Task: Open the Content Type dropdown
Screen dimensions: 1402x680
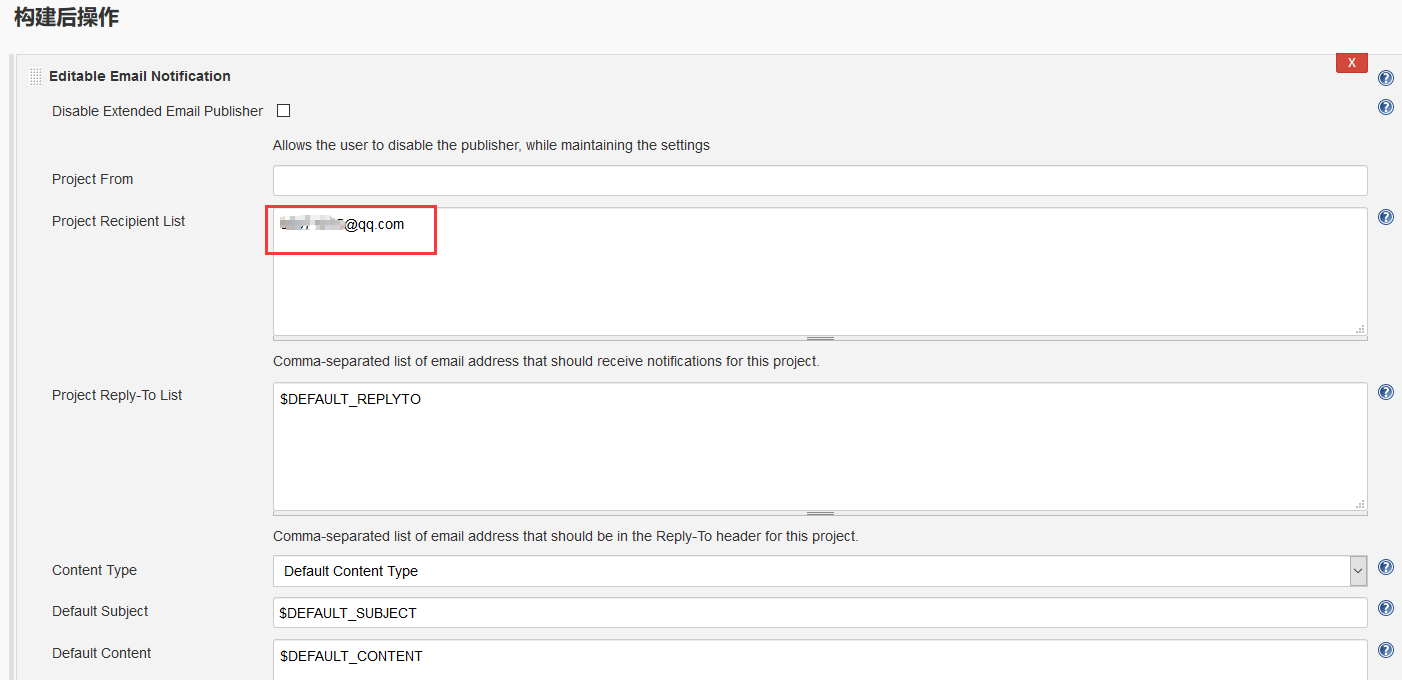Action: tap(810, 571)
